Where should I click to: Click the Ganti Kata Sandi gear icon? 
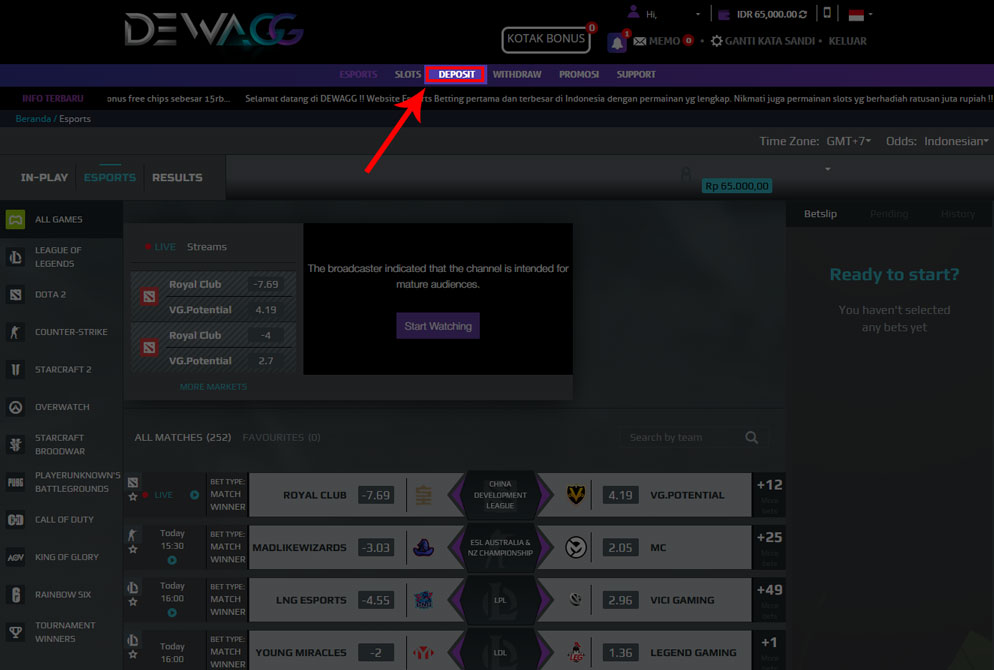(x=716, y=41)
